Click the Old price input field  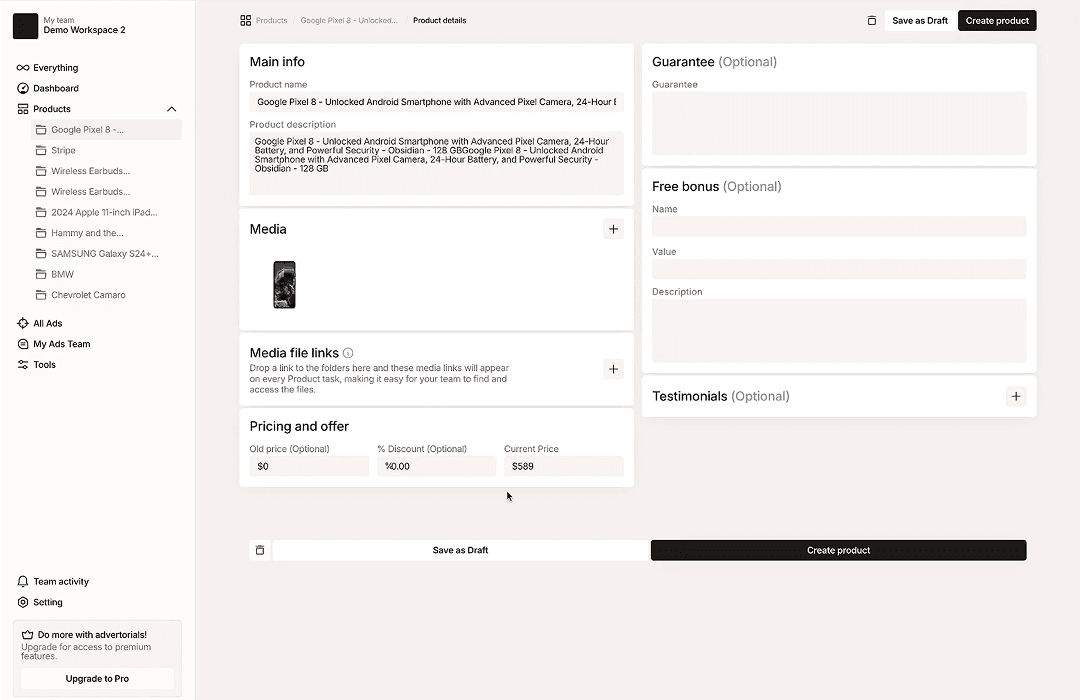[x=308, y=466]
